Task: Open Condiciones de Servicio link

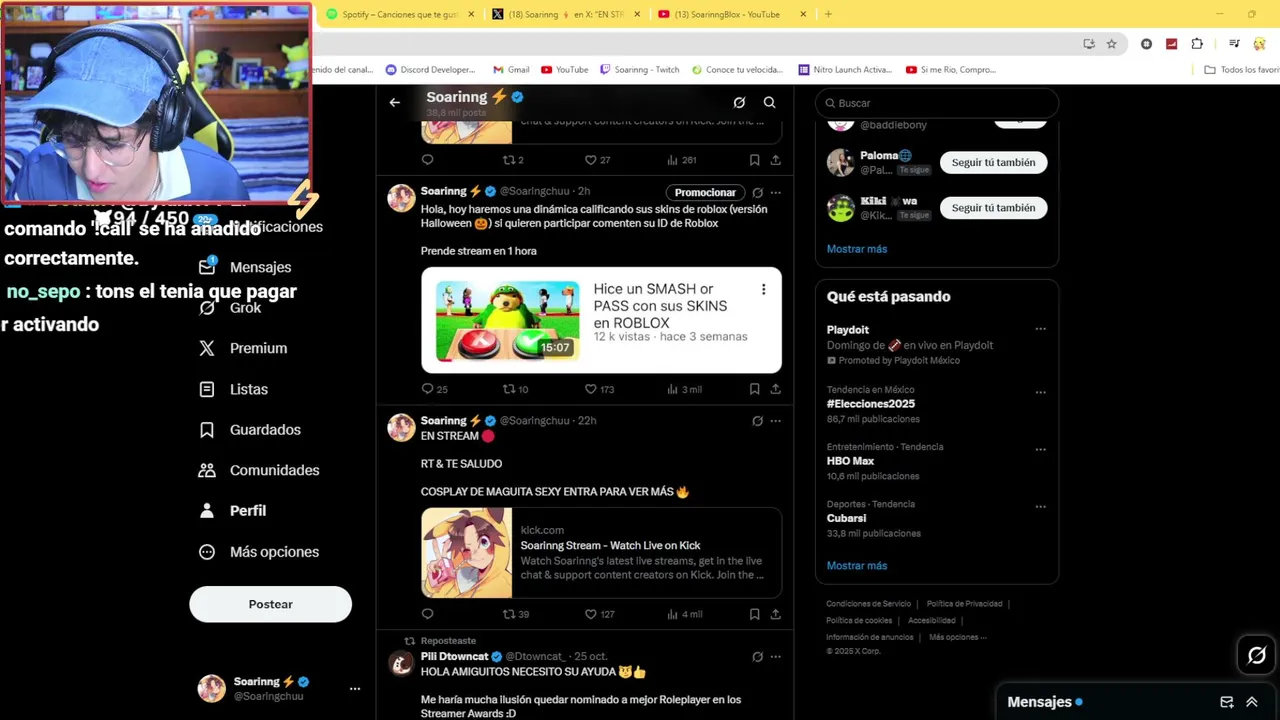Action: tap(869, 604)
